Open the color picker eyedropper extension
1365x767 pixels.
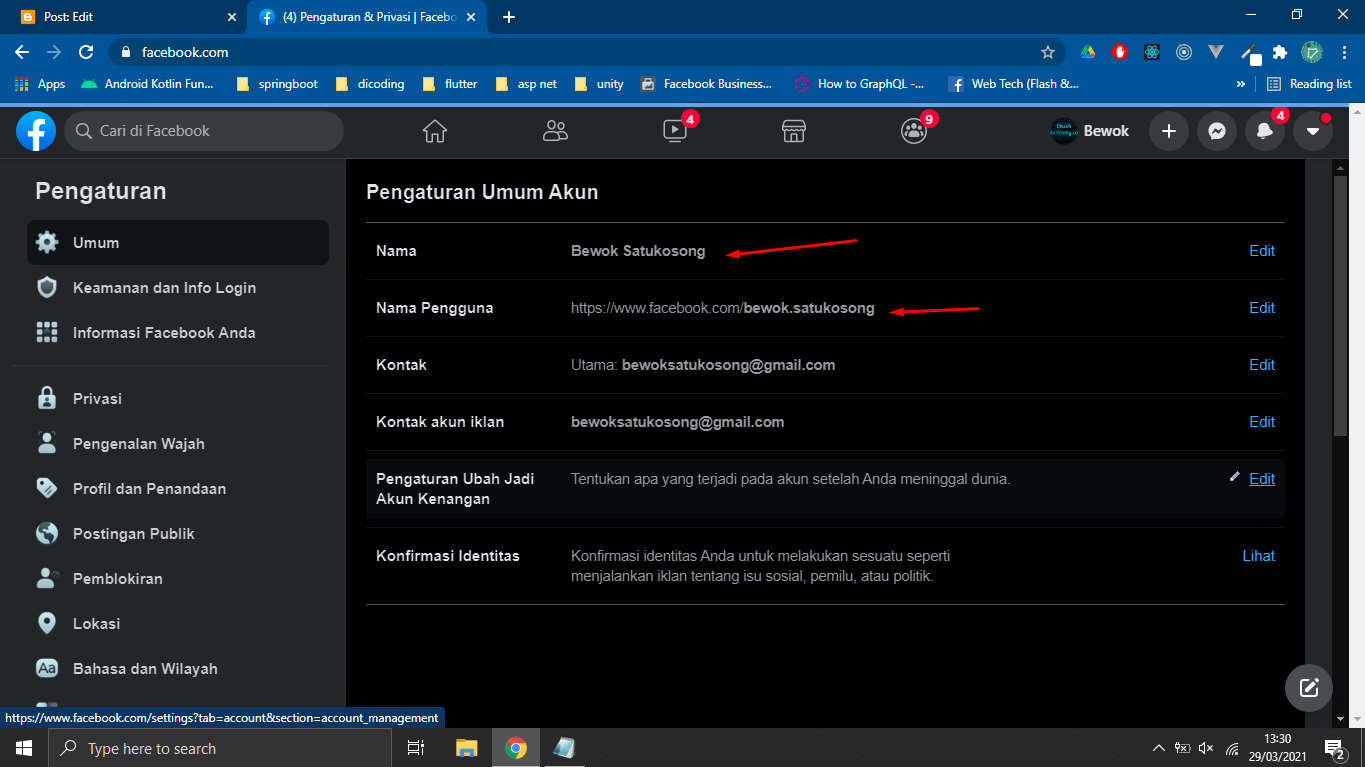[x=1249, y=53]
